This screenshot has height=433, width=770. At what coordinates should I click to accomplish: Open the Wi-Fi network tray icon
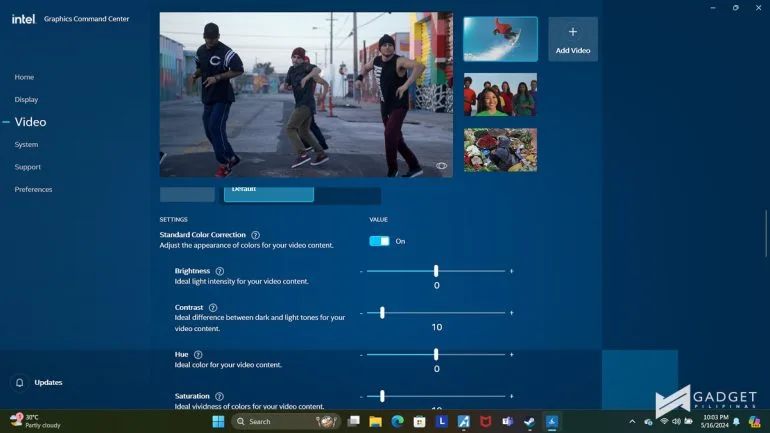[664, 422]
